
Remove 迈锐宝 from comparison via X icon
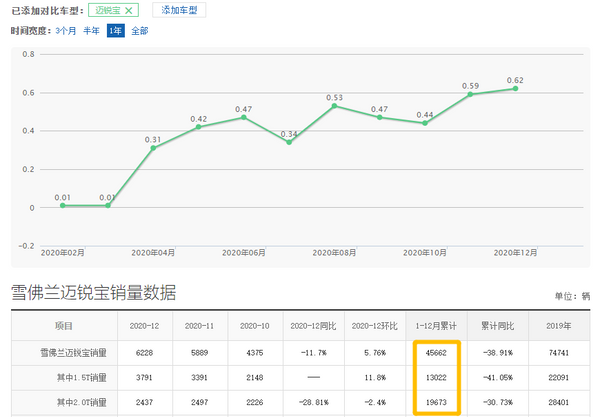[129, 11]
